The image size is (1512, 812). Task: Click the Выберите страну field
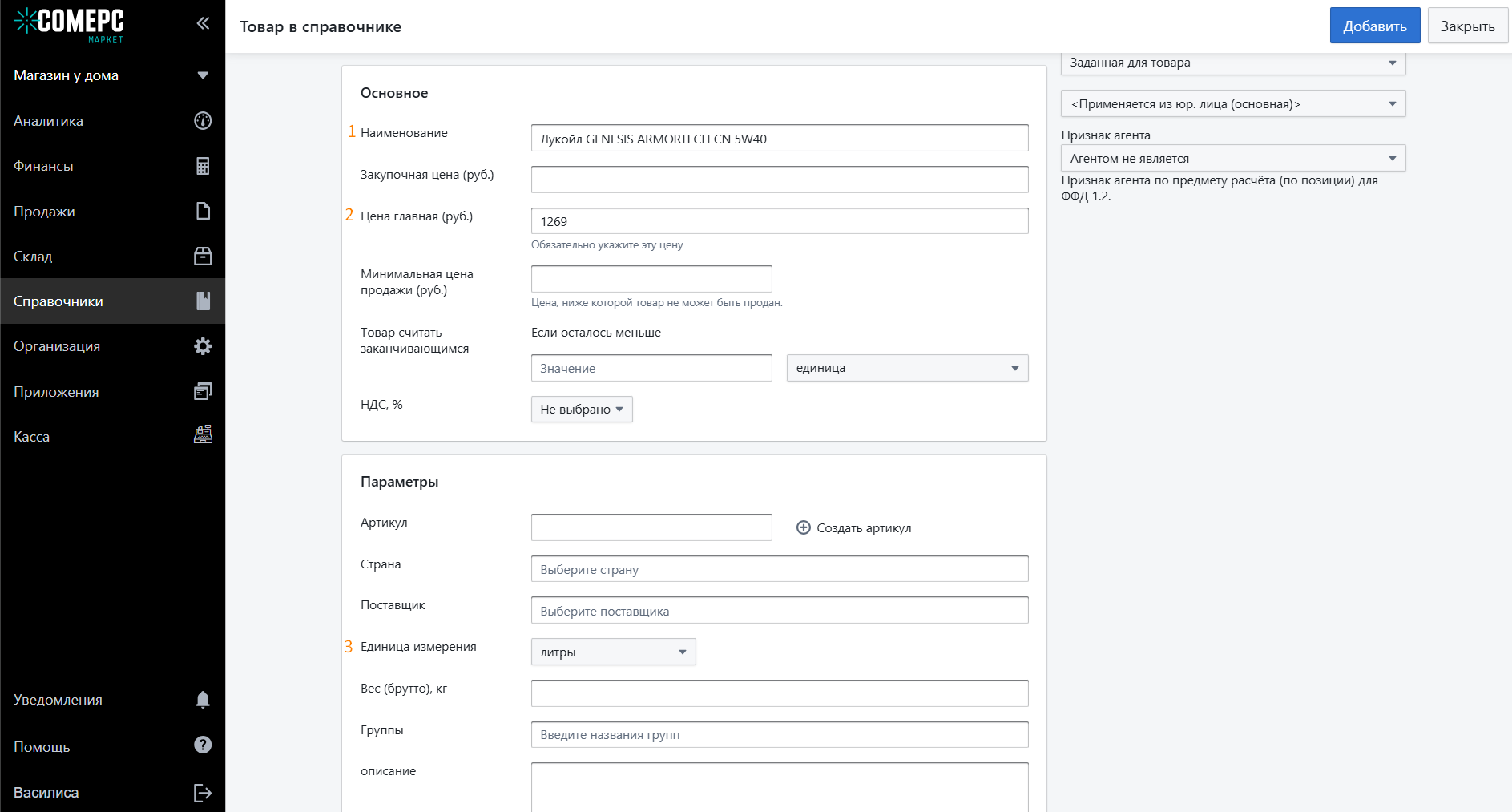click(780, 569)
